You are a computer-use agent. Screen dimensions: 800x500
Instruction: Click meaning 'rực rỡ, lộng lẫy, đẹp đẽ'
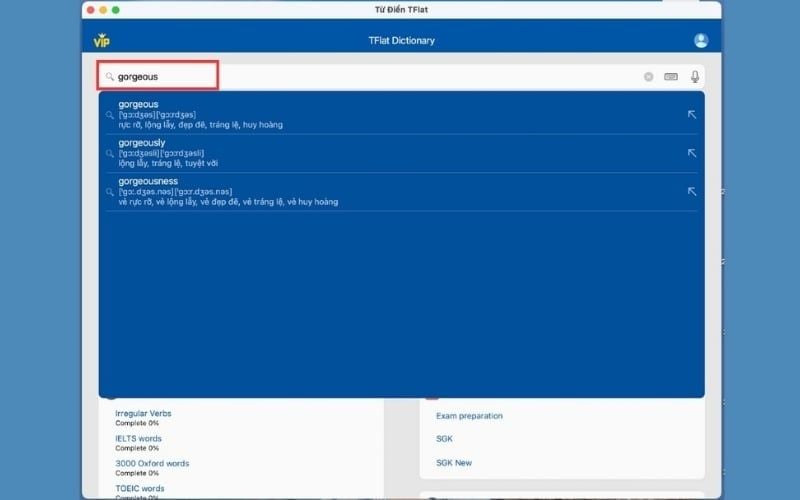(x=201, y=124)
